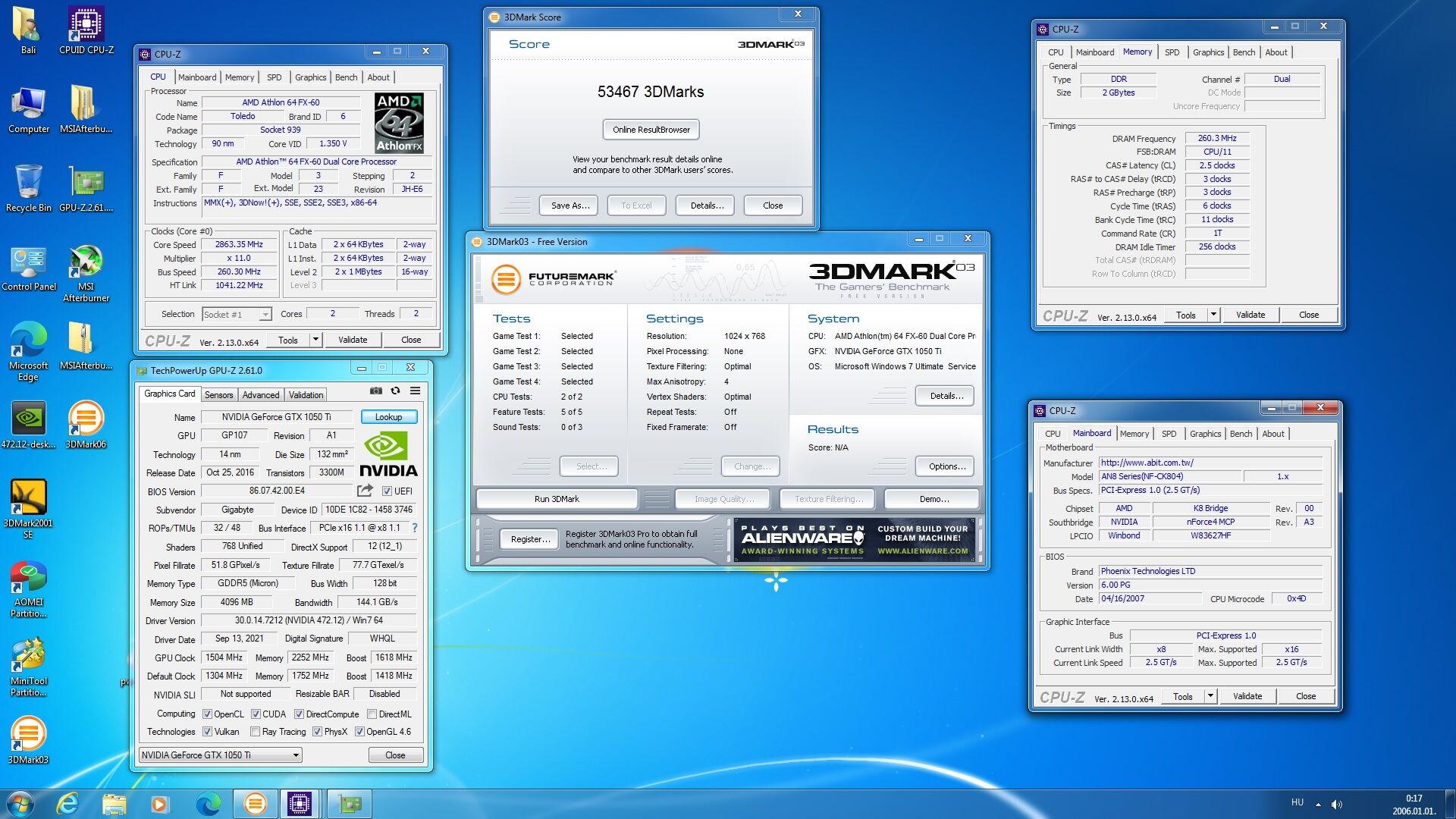Toggle the PhysX checkbox
Screen dimensions: 1456x819
[x=317, y=732]
